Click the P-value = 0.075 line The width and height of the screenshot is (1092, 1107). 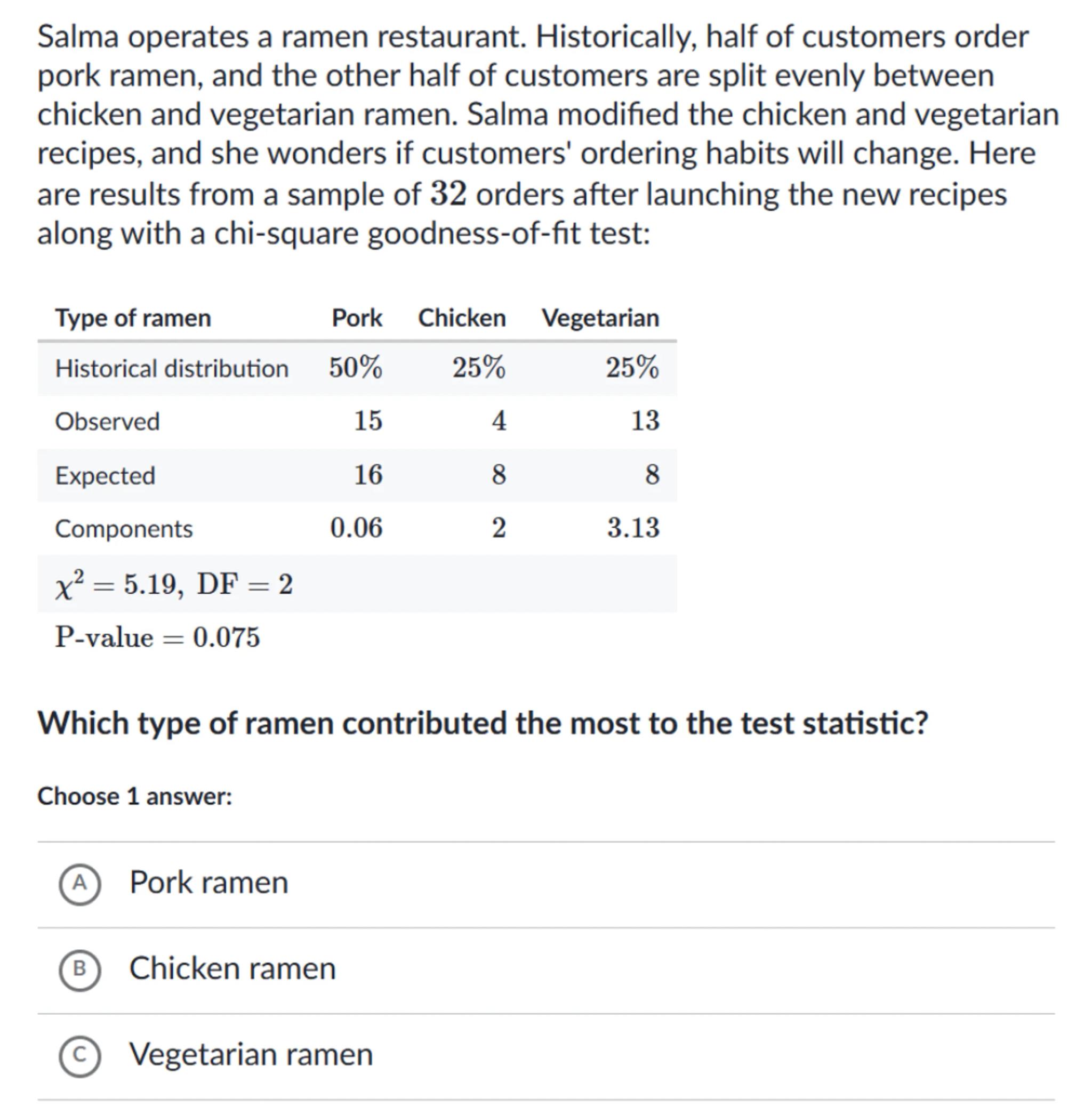tap(157, 638)
